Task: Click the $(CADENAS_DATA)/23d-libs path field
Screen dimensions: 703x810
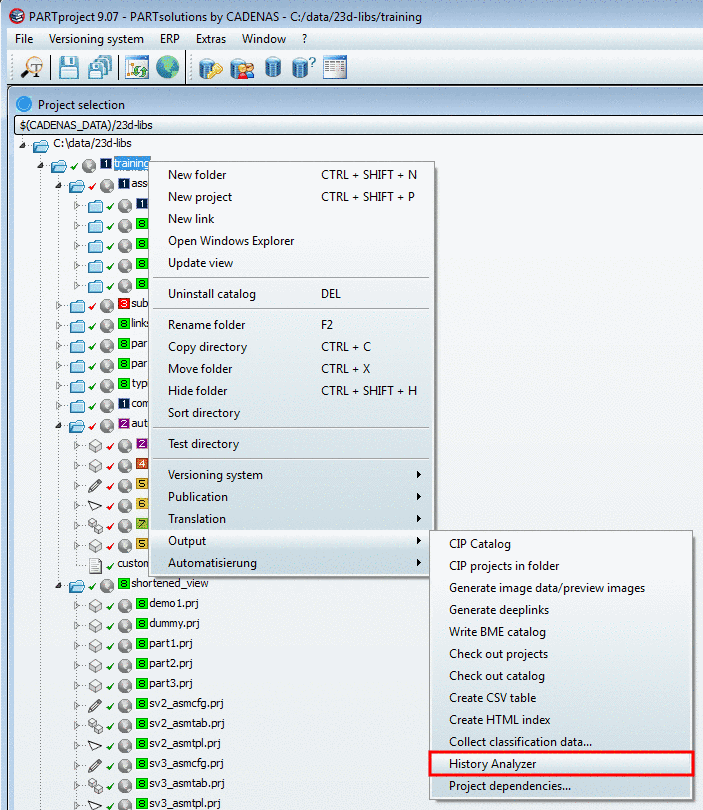Action: coord(358,125)
